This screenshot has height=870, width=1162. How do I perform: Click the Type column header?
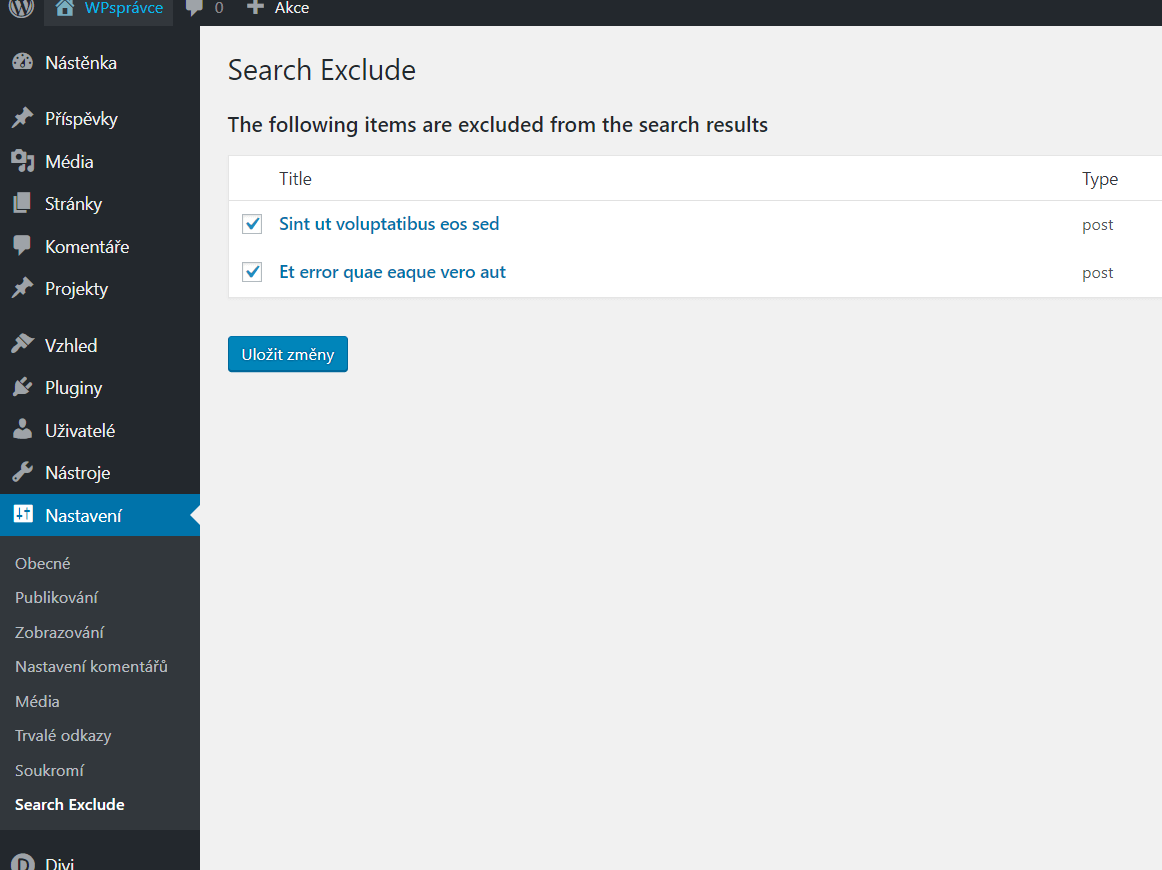point(1100,179)
